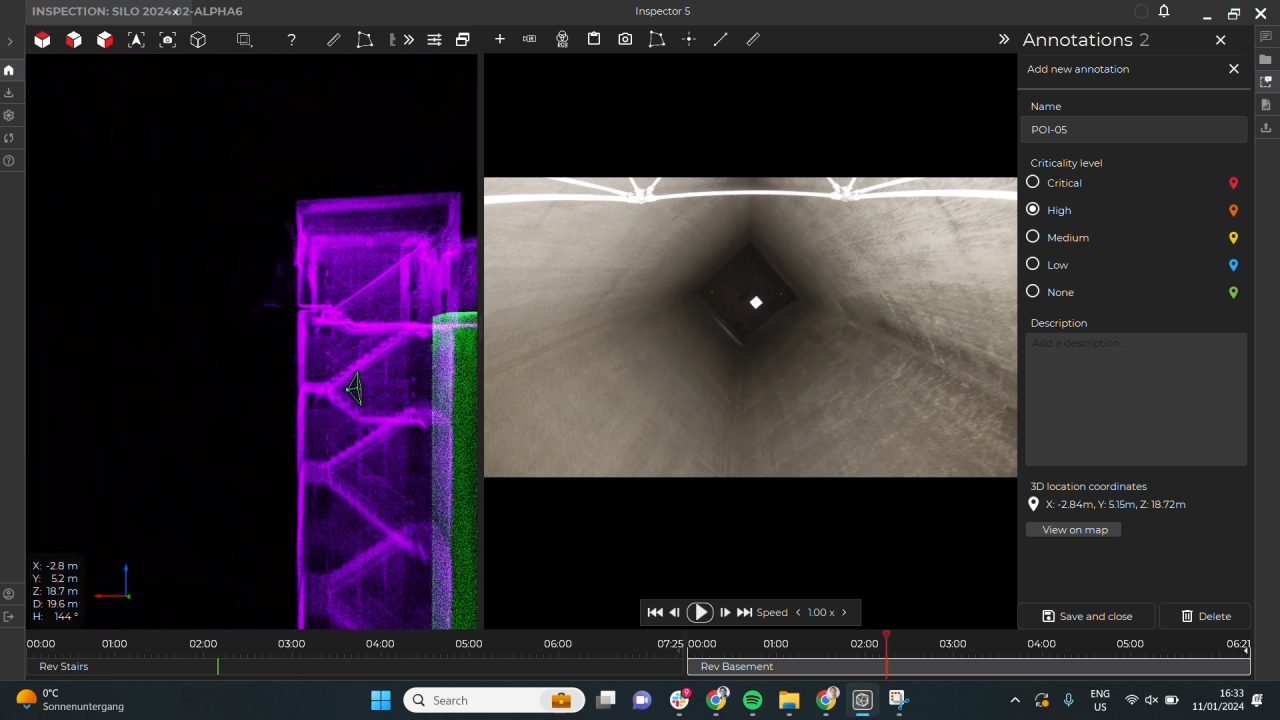Increase playback speed with right arrow
The width and height of the screenshot is (1280, 720).
844,612
